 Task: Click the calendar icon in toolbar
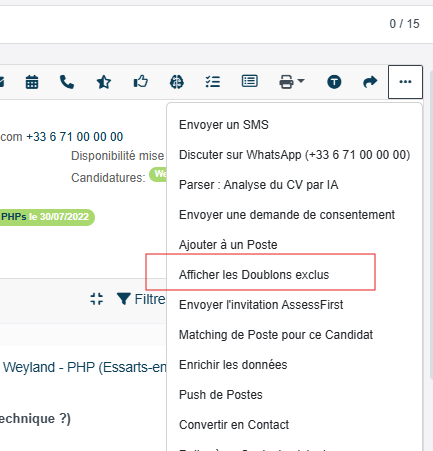tap(32, 82)
